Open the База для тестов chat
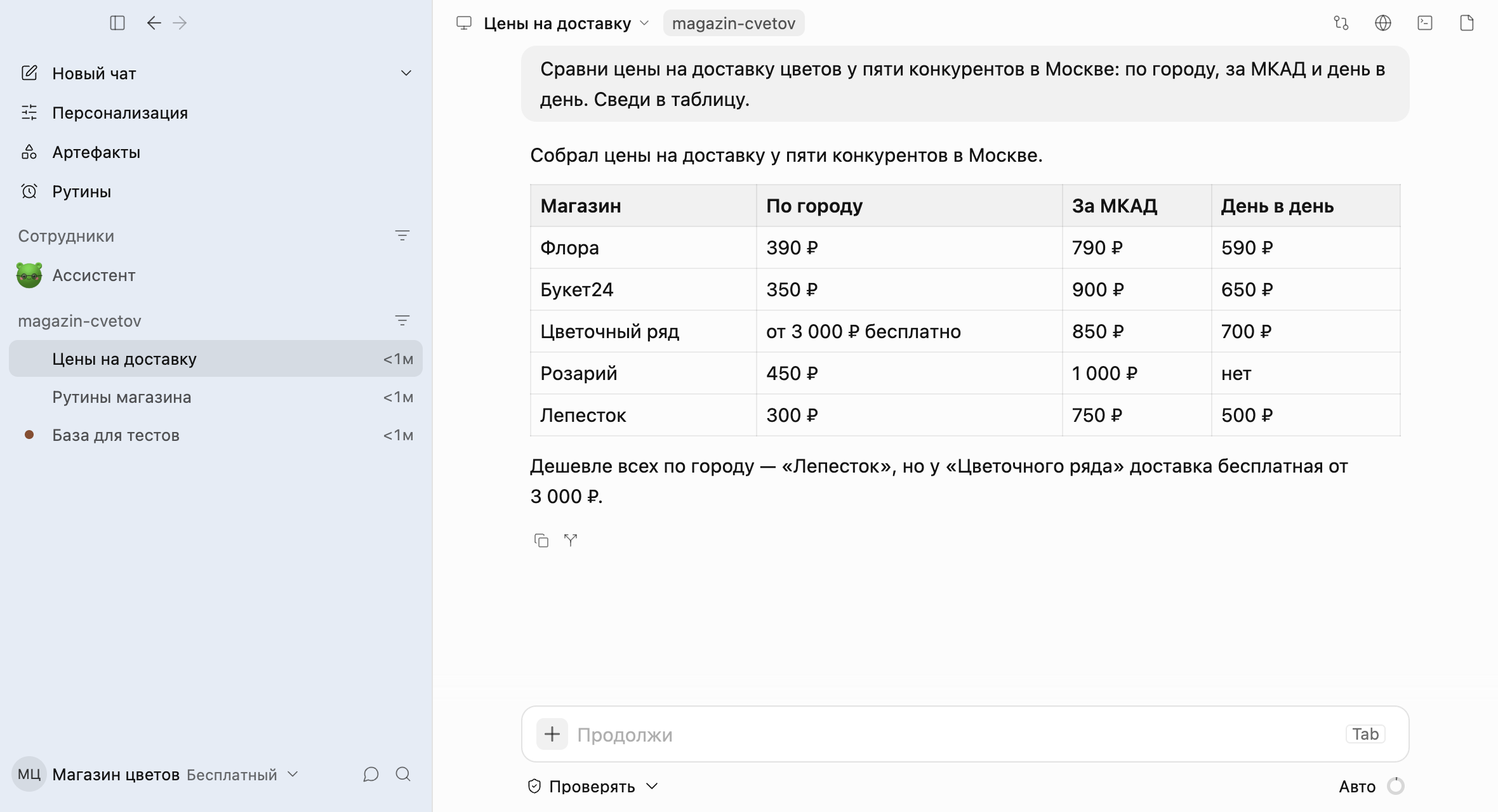1498x812 pixels. coord(216,435)
